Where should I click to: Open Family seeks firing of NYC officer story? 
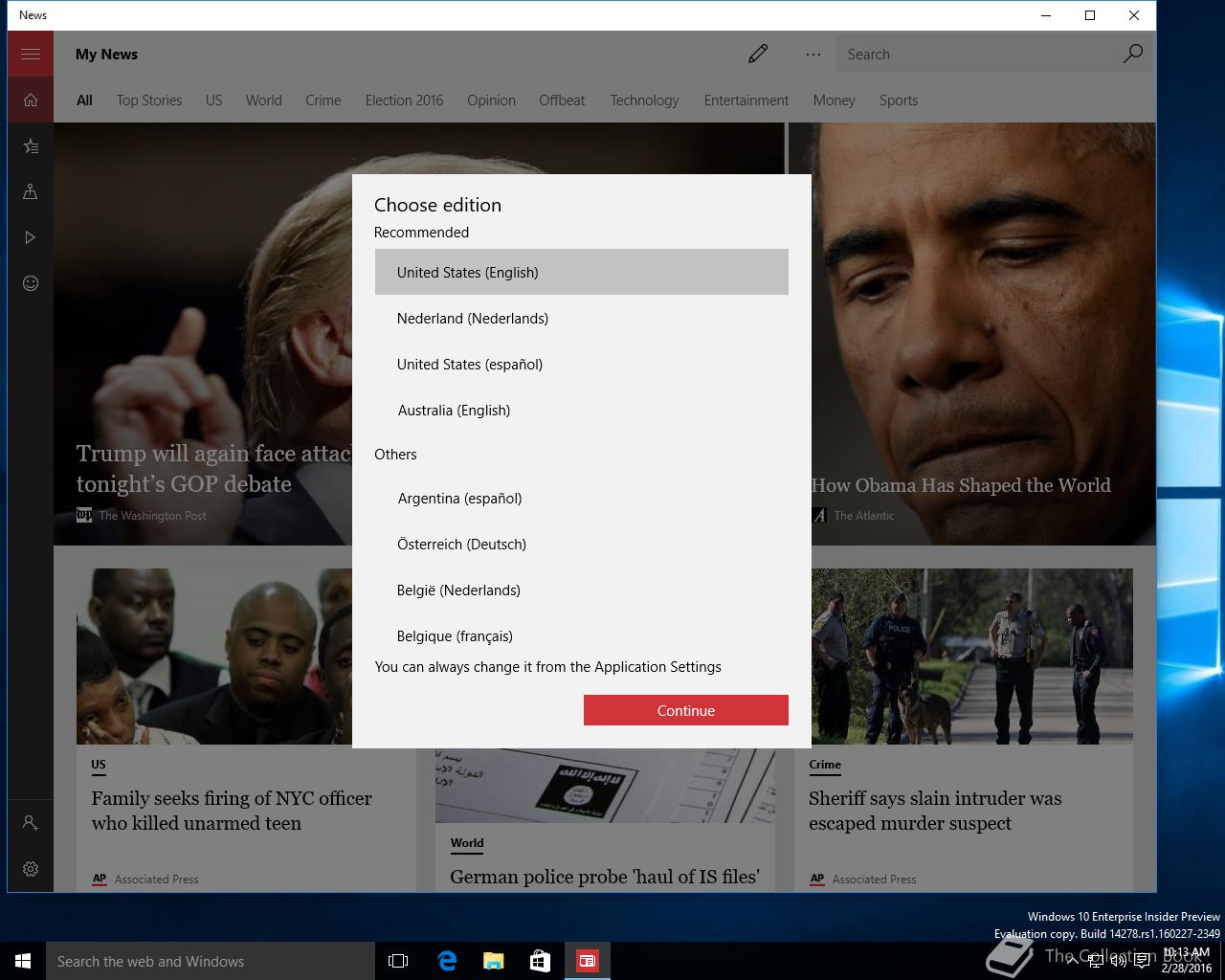[232, 811]
